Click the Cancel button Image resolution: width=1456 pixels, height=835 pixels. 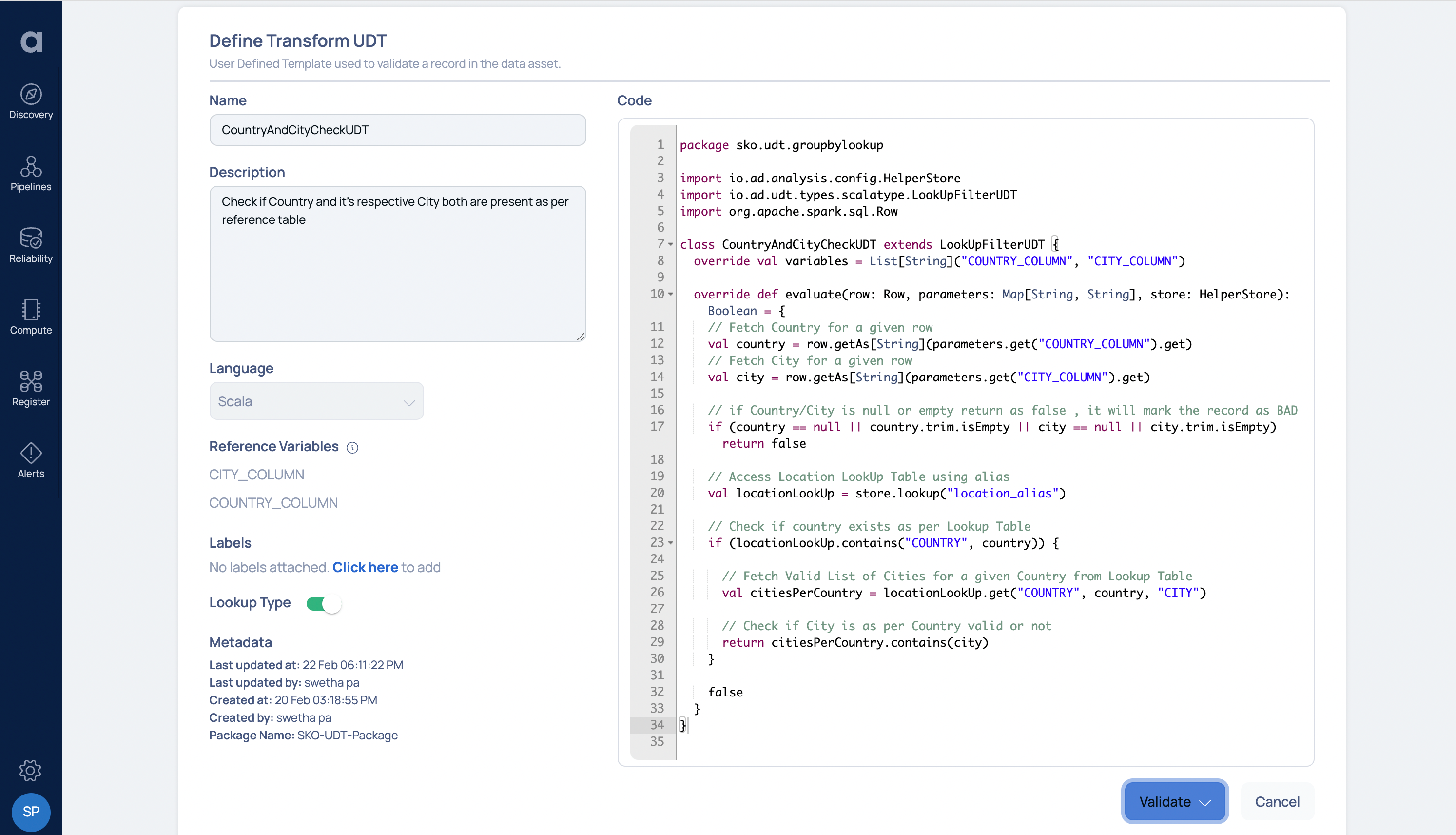click(x=1277, y=802)
